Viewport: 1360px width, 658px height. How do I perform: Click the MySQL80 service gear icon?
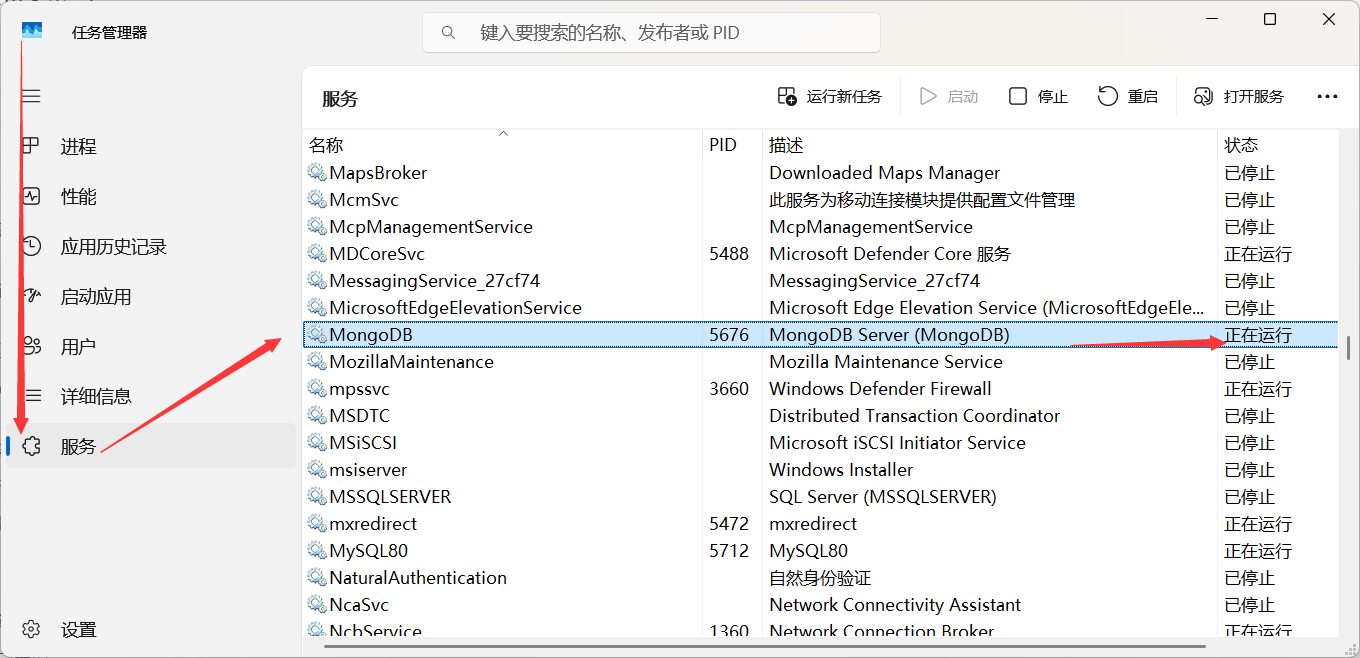pos(317,551)
